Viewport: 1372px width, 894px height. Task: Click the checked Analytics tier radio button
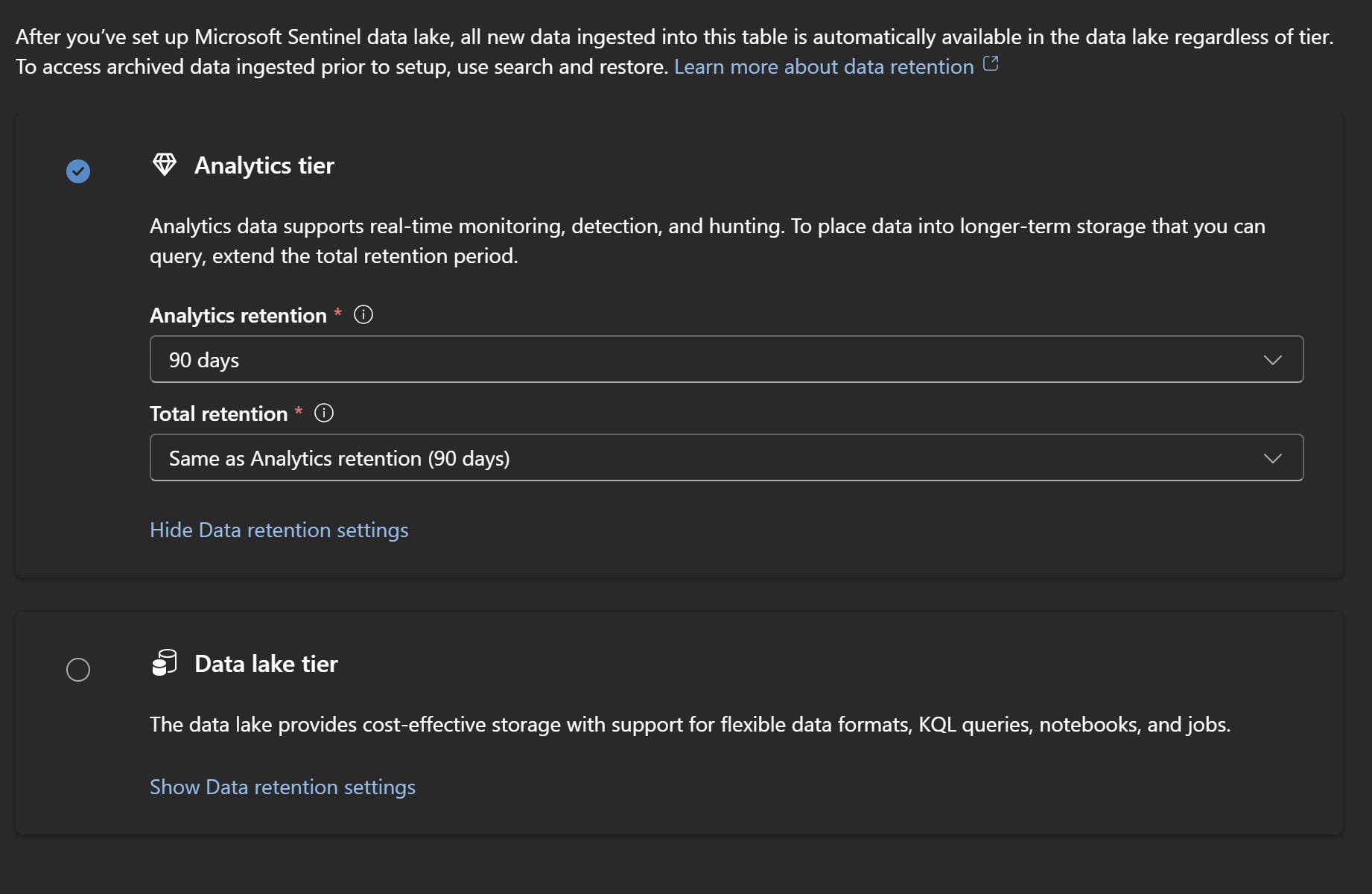(x=77, y=171)
